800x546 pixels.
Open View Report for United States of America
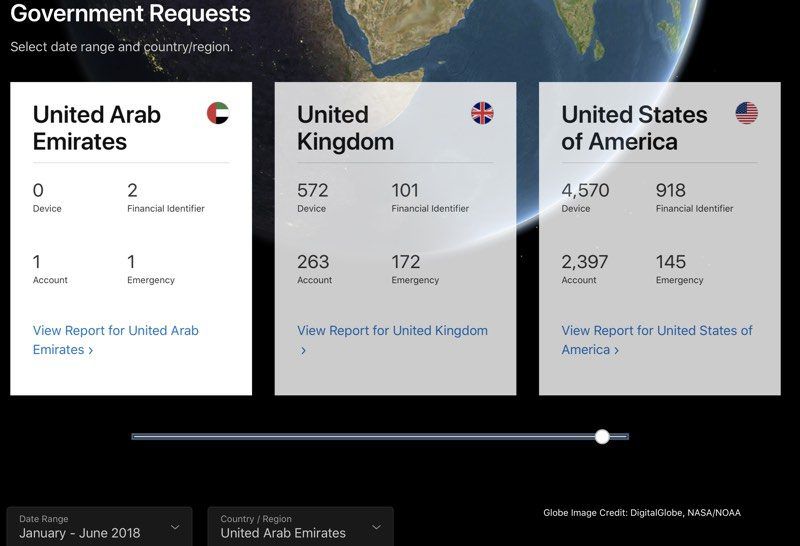click(x=657, y=340)
